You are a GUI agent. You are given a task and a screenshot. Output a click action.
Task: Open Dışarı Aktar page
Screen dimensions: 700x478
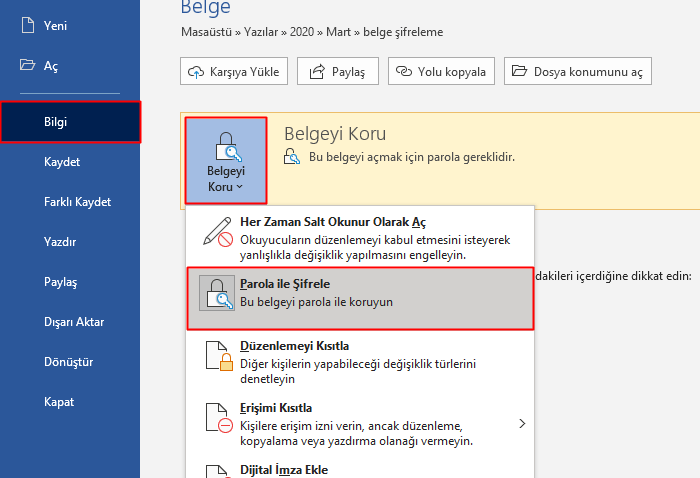click(74, 322)
